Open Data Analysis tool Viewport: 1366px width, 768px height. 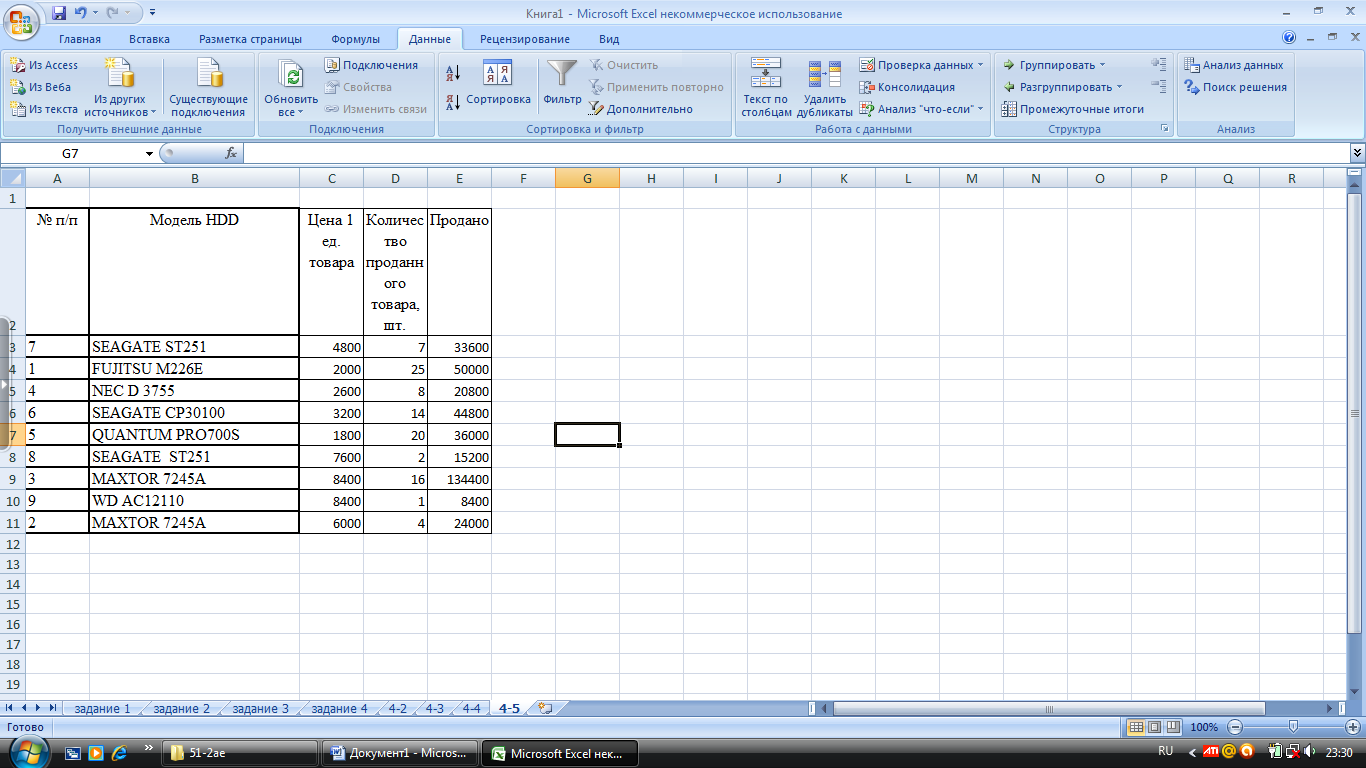1233,65
